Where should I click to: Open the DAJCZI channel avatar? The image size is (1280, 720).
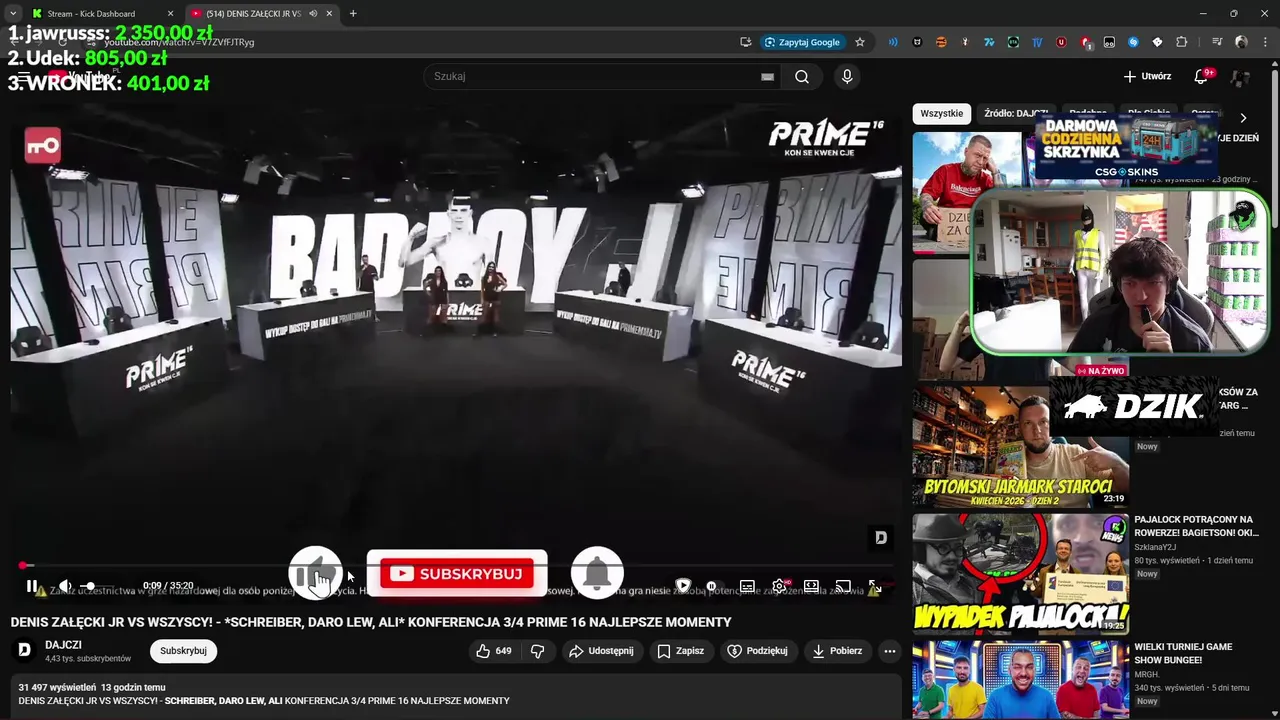click(x=24, y=651)
